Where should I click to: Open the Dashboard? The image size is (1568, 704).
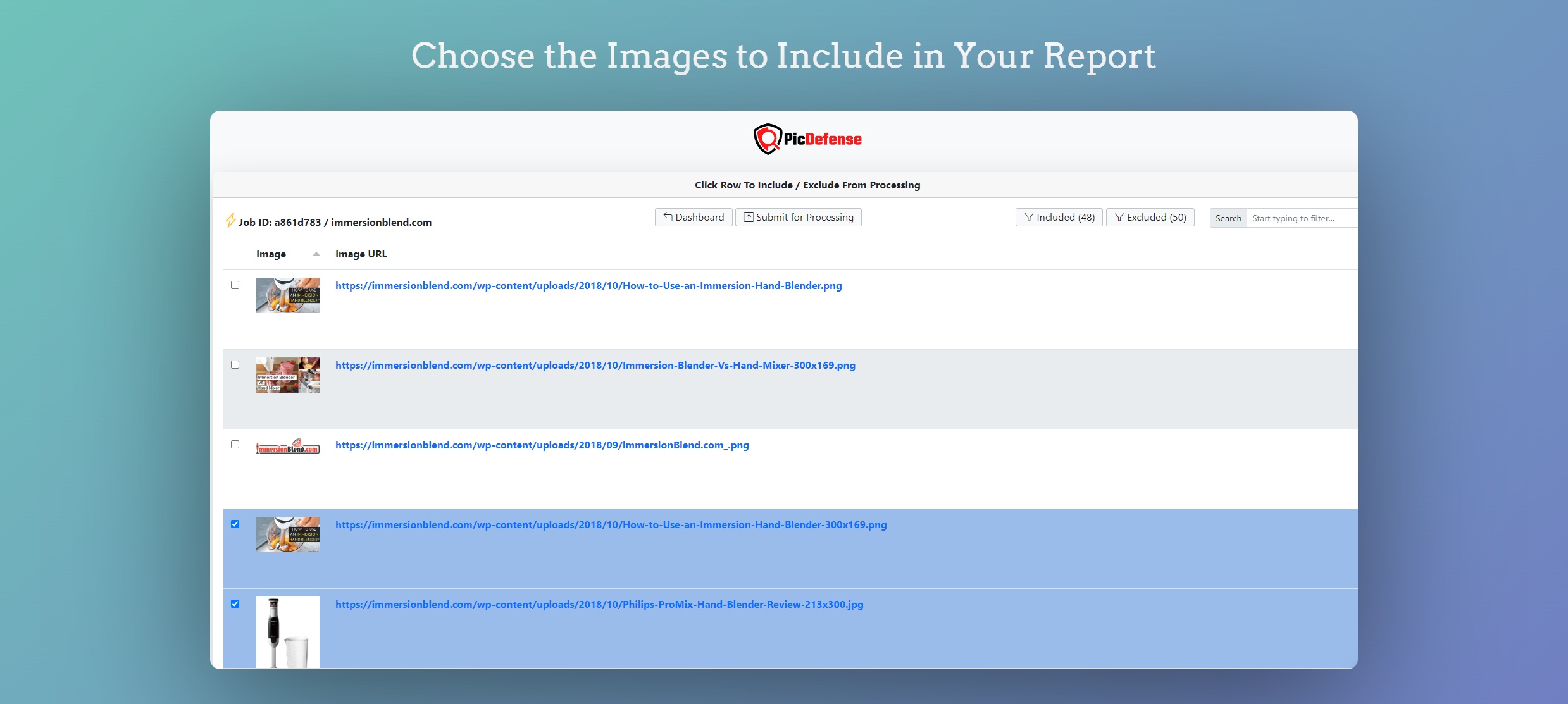pyautogui.click(x=693, y=217)
